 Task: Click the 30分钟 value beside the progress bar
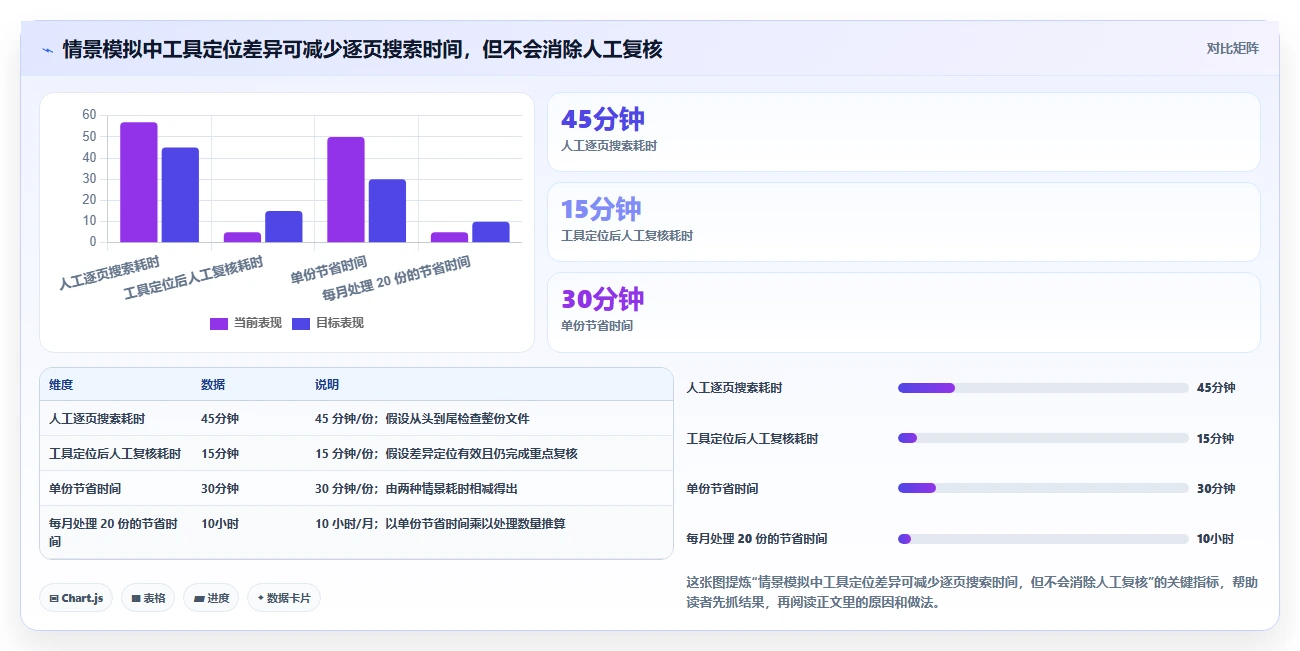[1216, 488]
